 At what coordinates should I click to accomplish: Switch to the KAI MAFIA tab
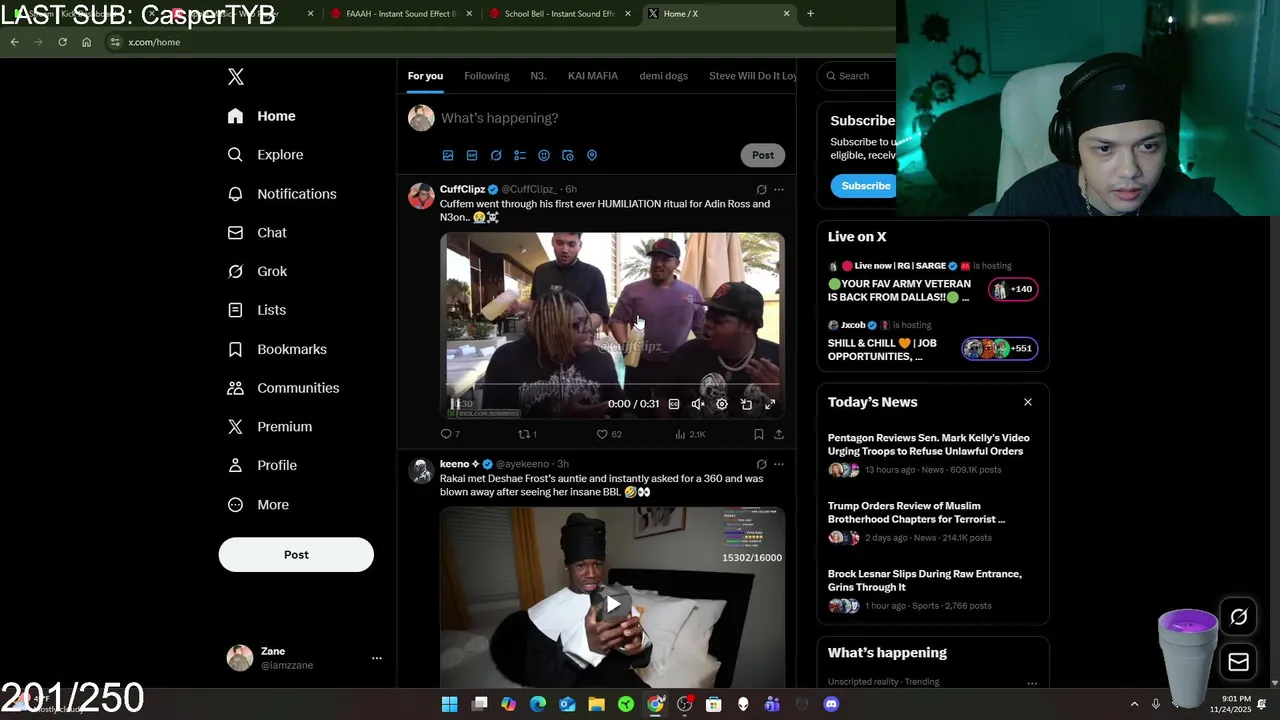pyautogui.click(x=593, y=76)
